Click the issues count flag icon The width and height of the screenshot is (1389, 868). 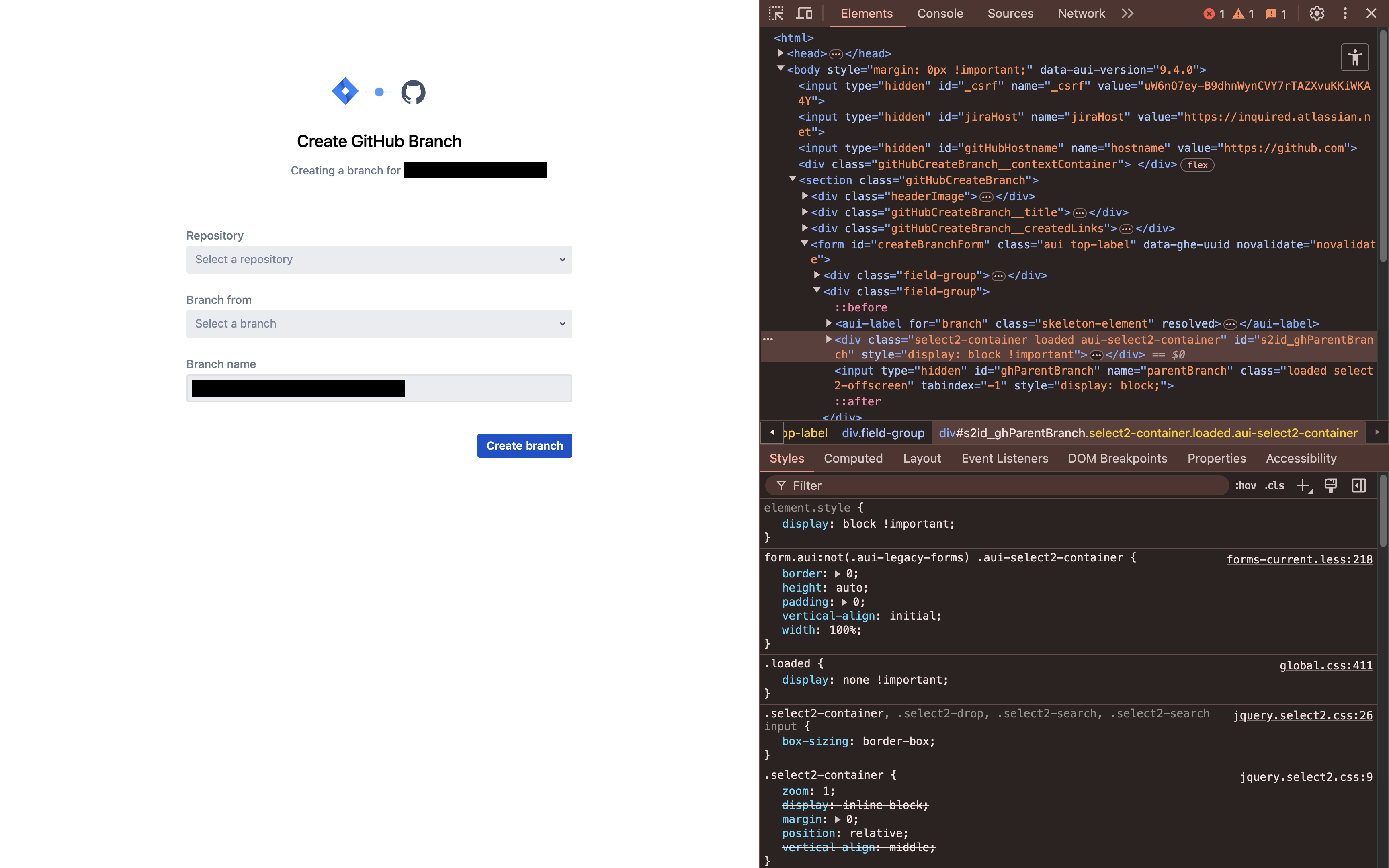click(x=1271, y=14)
